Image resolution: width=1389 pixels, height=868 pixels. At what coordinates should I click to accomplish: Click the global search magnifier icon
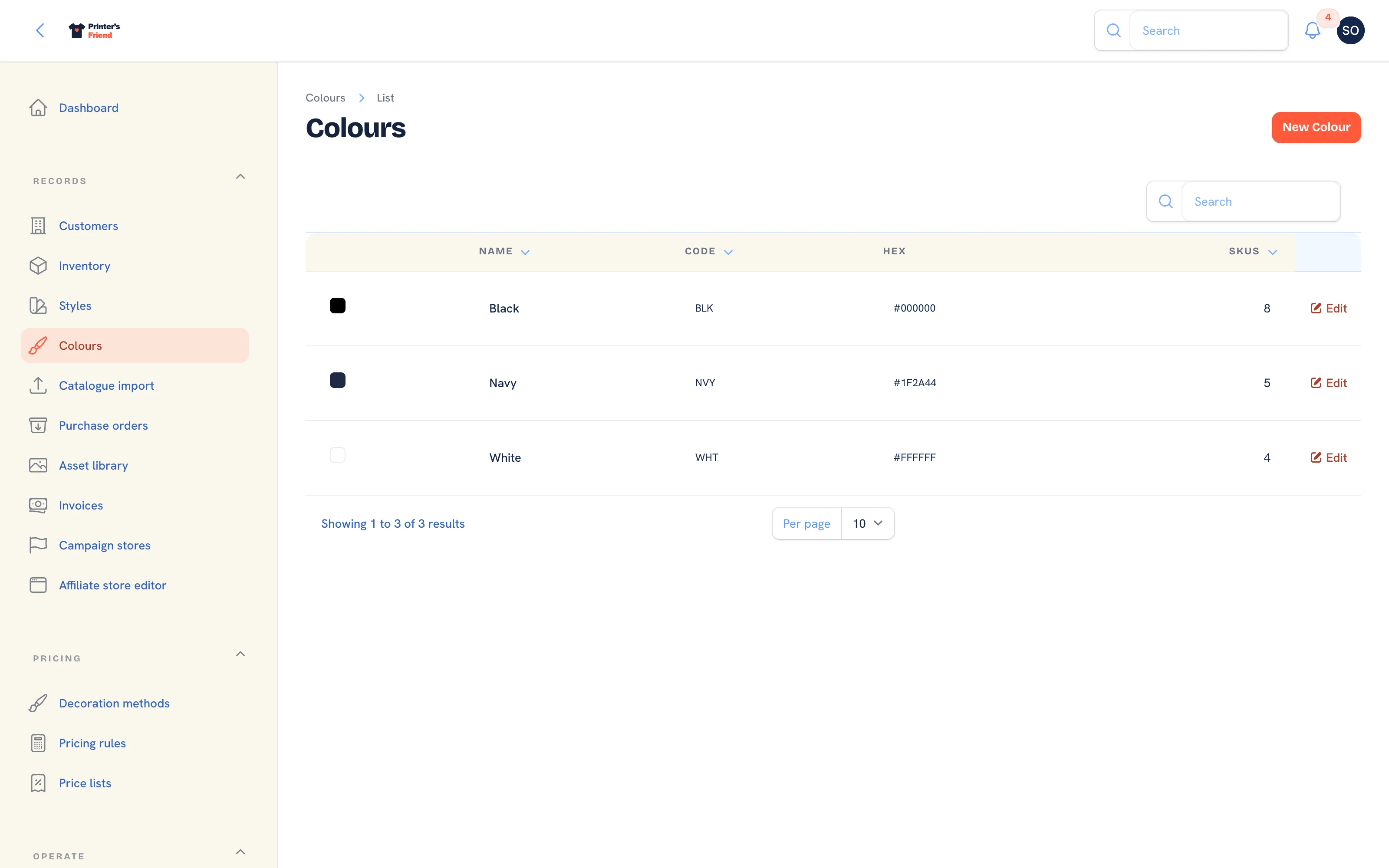(x=1113, y=30)
